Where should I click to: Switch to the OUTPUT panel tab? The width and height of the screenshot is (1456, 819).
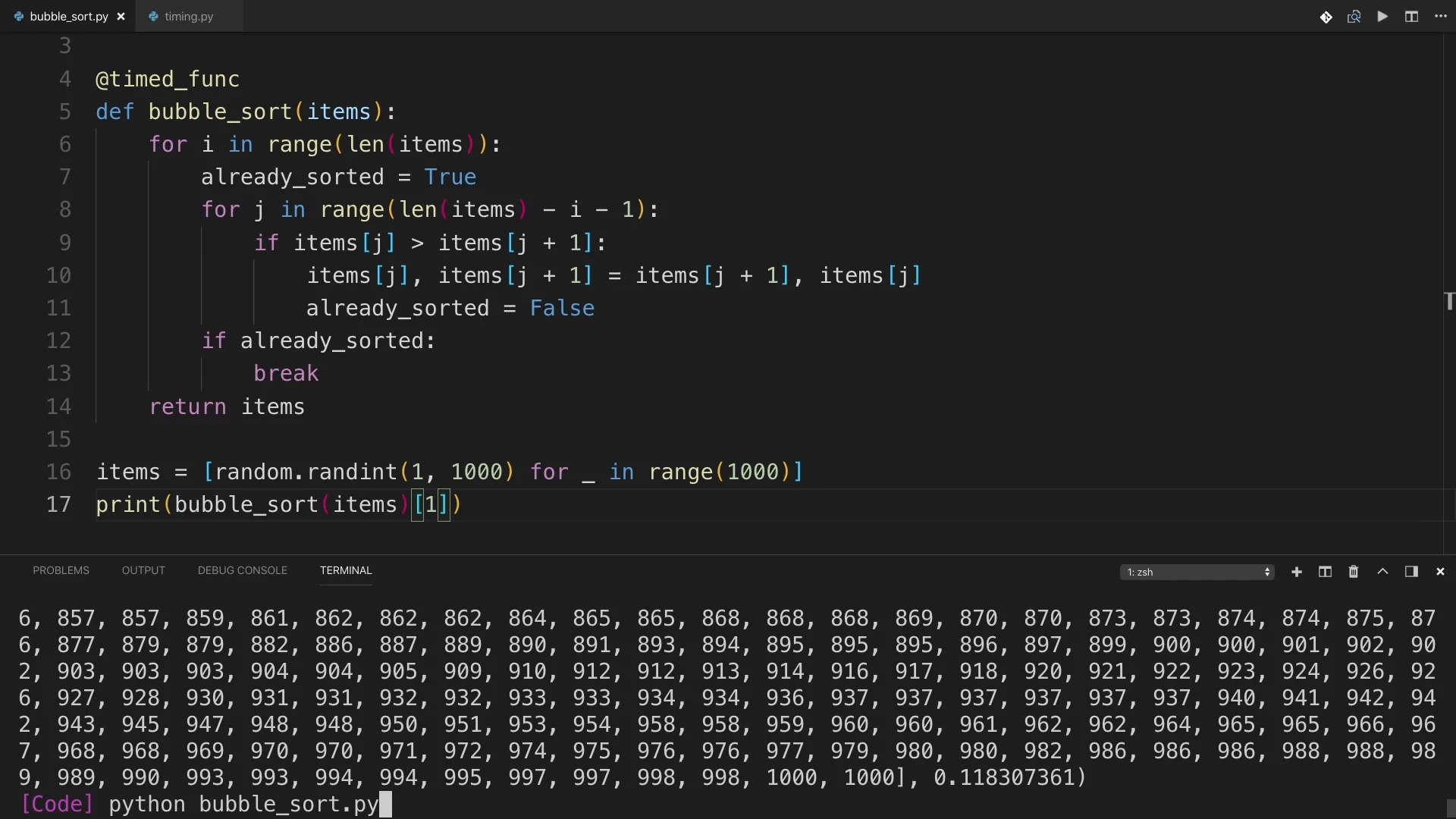click(143, 570)
